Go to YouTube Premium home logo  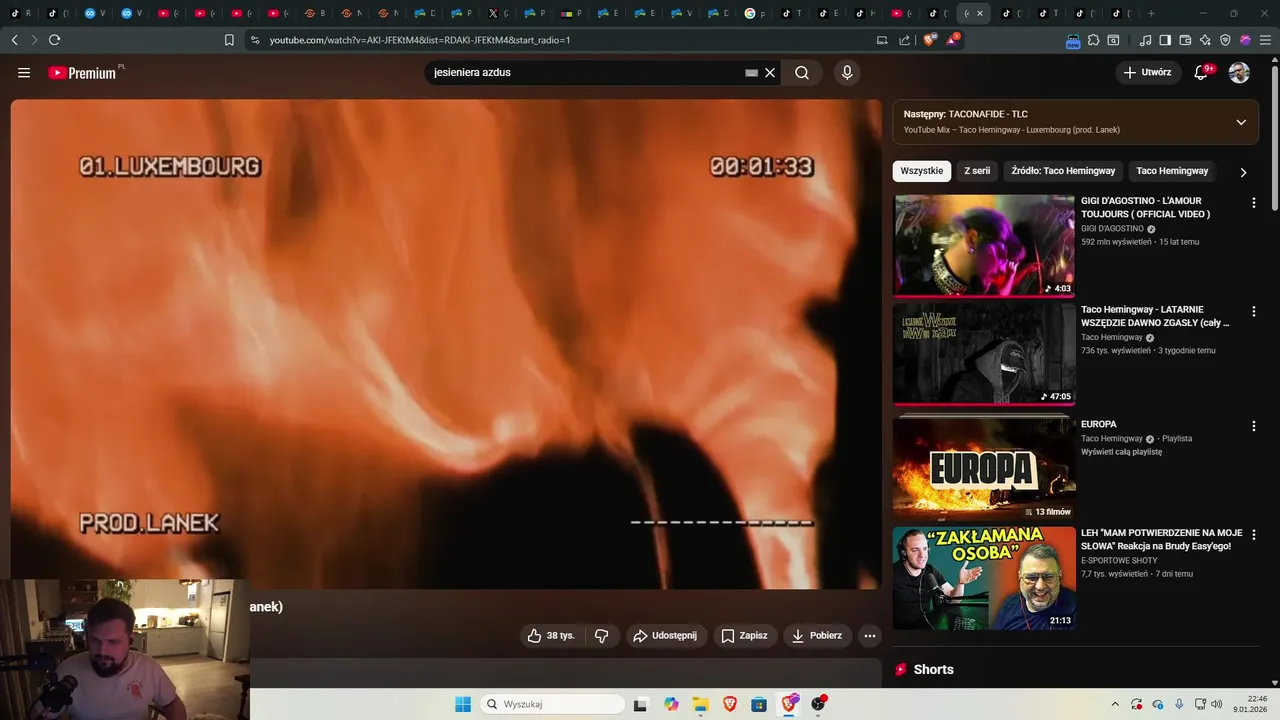pyautogui.click(x=82, y=73)
